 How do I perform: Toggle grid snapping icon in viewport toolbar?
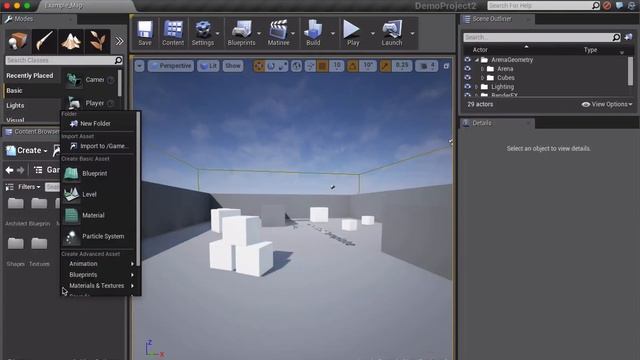pos(322,66)
